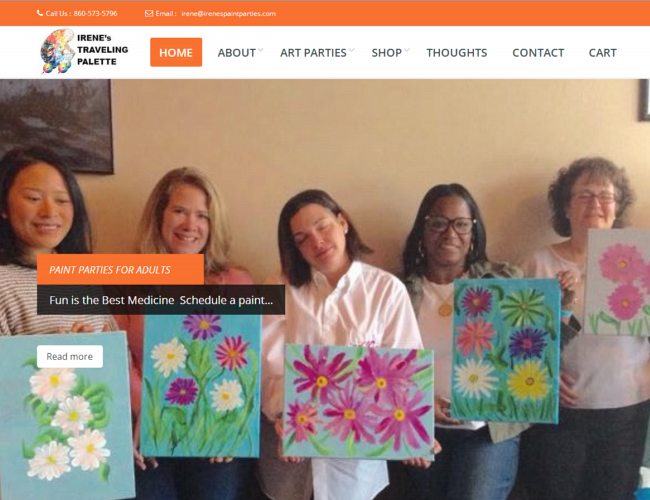This screenshot has height=500, width=650.
Task: Click the Irene's Traveling Palette site title text
Action: click(x=102, y=50)
